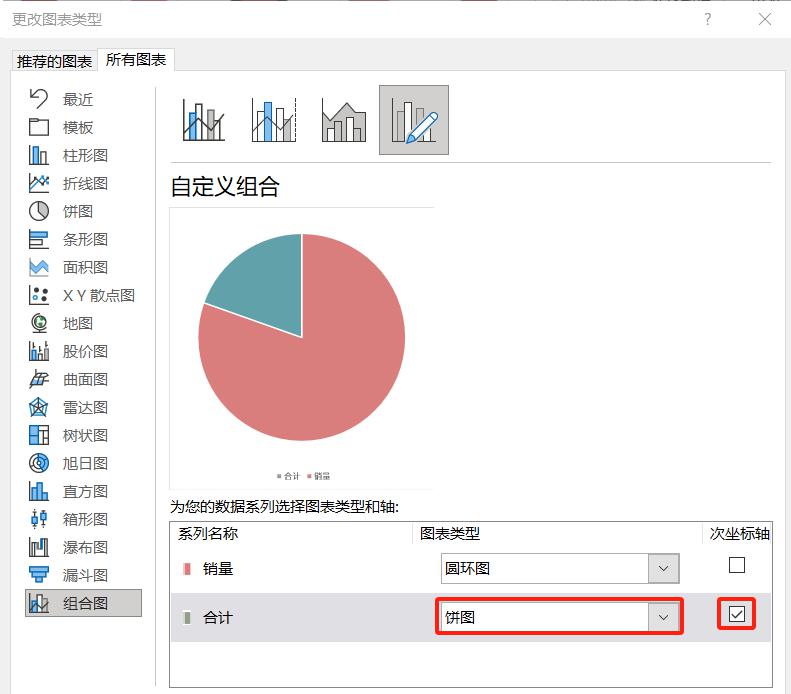Select the Recent (最近) chart category icon
This screenshot has width=791, height=694.
tap(39, 99)
